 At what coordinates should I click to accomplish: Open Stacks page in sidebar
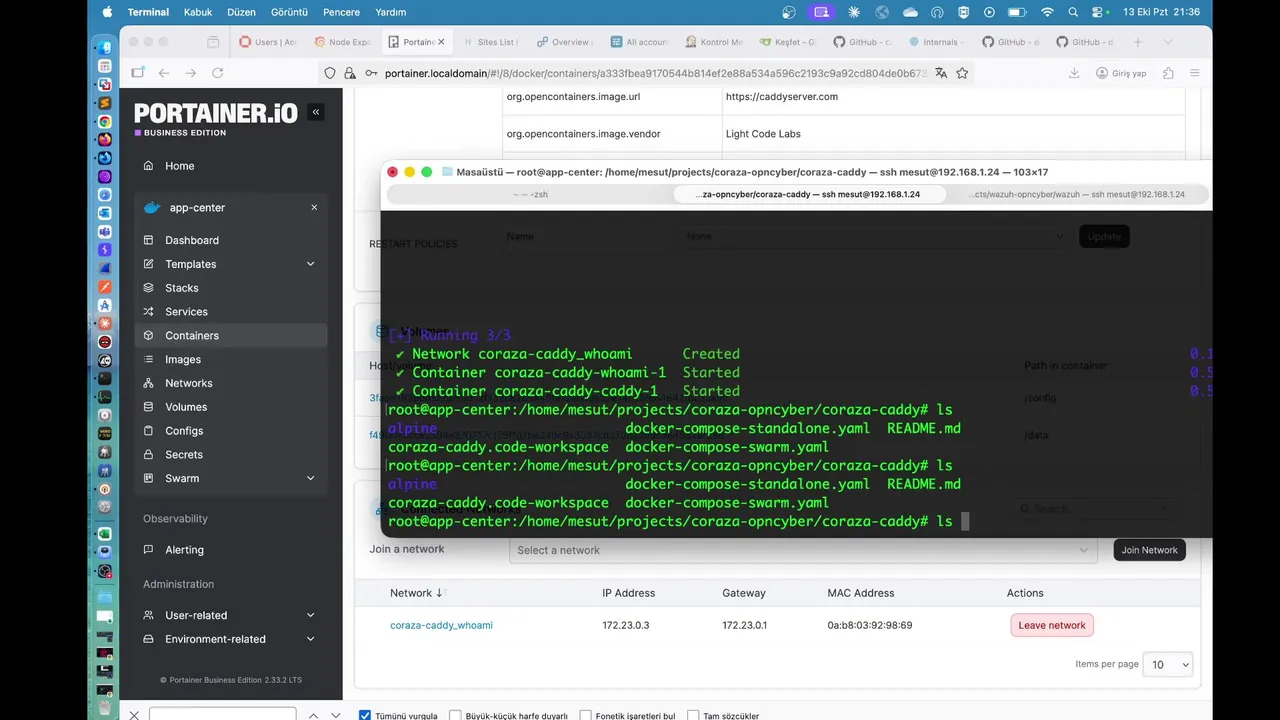pyautogui.click(x=181, y=288)
